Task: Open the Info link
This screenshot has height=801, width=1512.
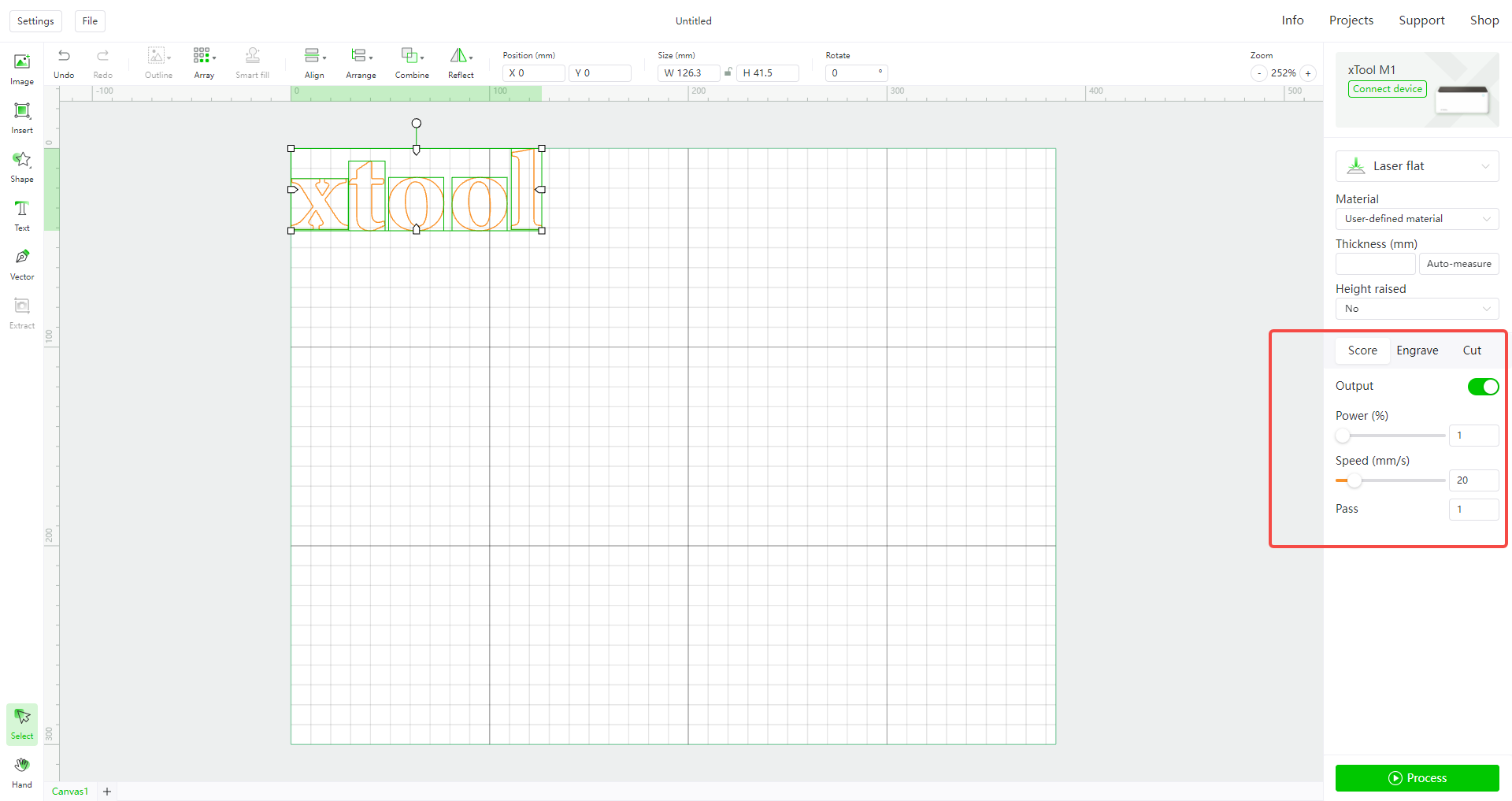Action: click(1292, 20)
